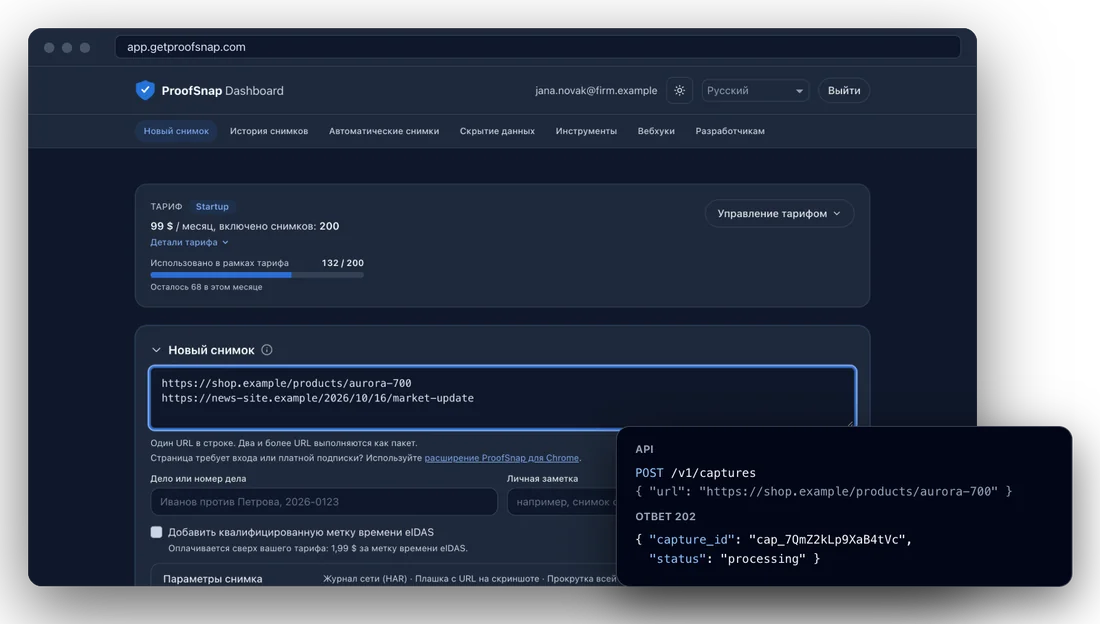Screen dimensions: 1100x624
Task: Click the info icon beside Новый снимок heading
Action: click(x=267, y=350)
